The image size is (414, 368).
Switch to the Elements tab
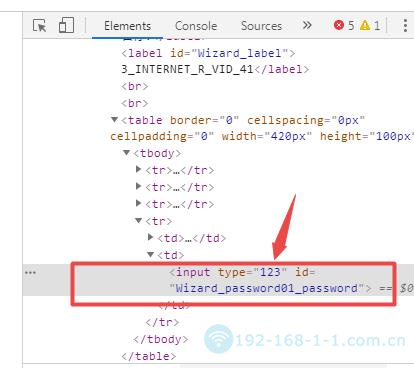pyautogui.click(x=127, y=26)
